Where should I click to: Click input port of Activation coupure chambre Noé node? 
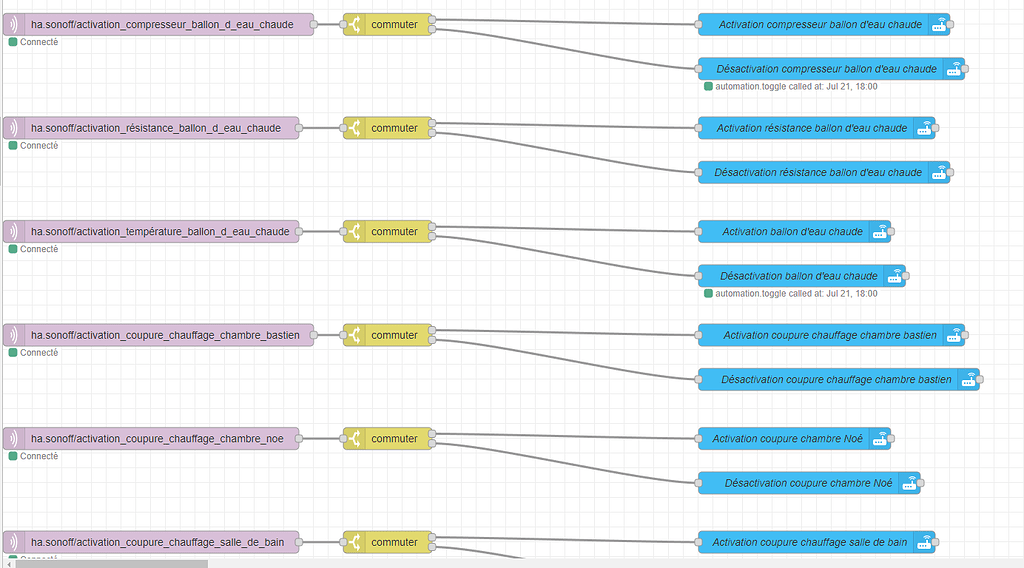tap(699, 439)
